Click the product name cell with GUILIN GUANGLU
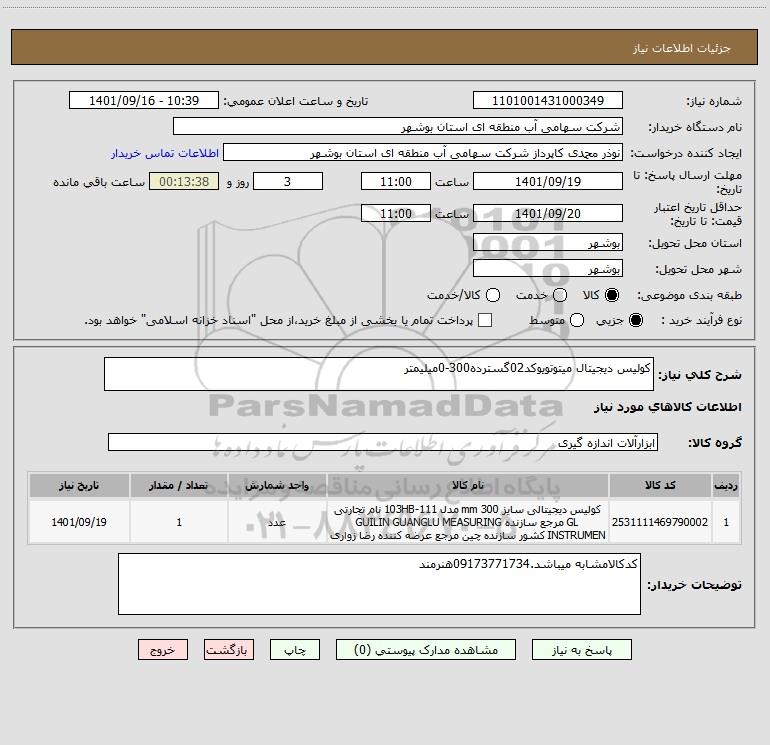770x745 pixels. pyautogui.click(x=468, y=522)
